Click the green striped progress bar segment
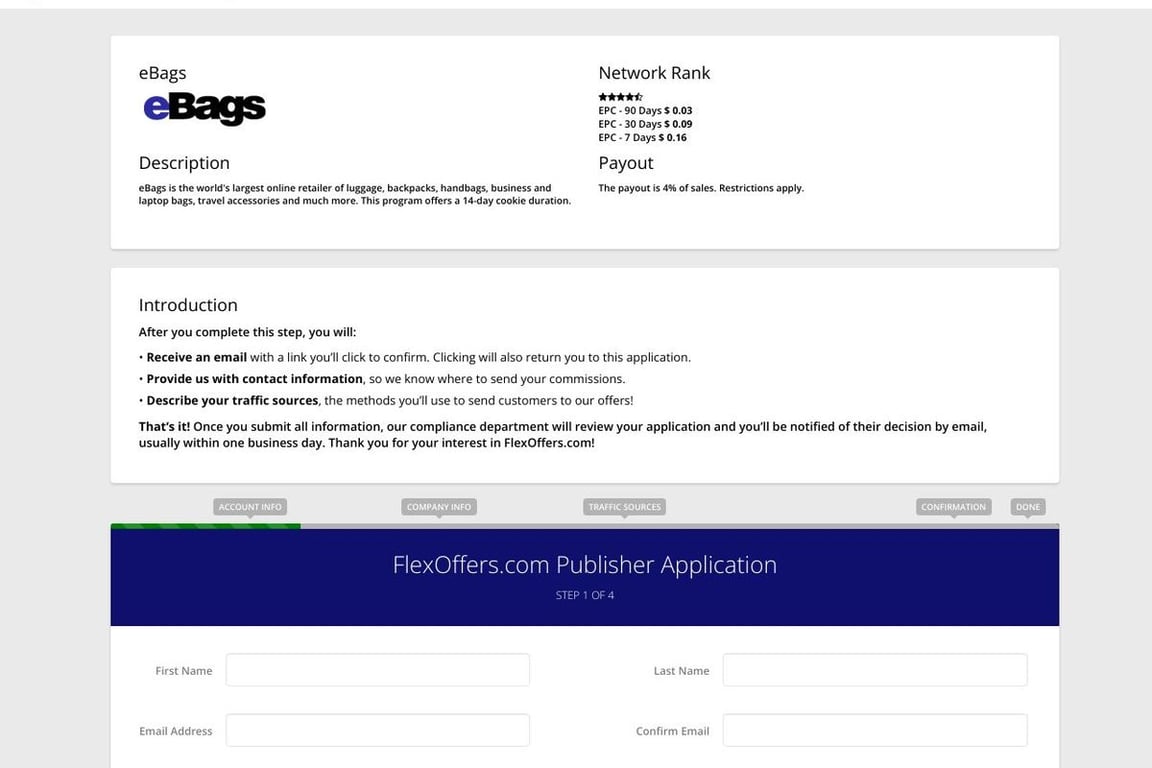Viewport: 1152px width, 768px height. (205, 526)
